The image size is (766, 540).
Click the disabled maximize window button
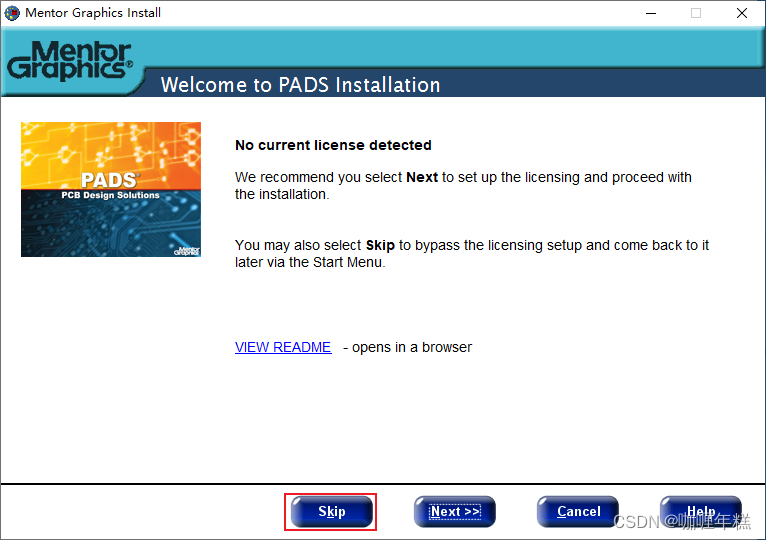coord(696,13)
